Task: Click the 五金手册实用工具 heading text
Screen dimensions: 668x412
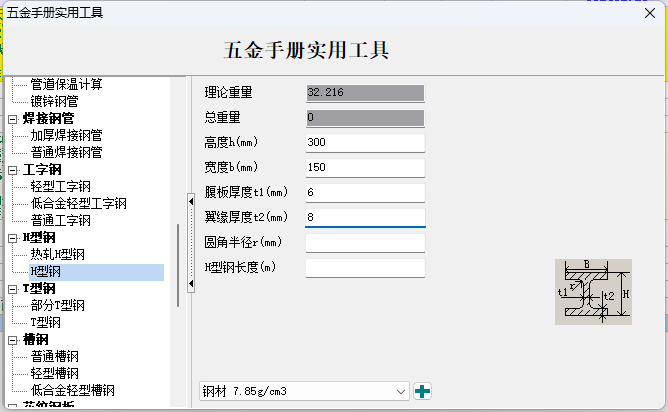Action: coord(306,50)
